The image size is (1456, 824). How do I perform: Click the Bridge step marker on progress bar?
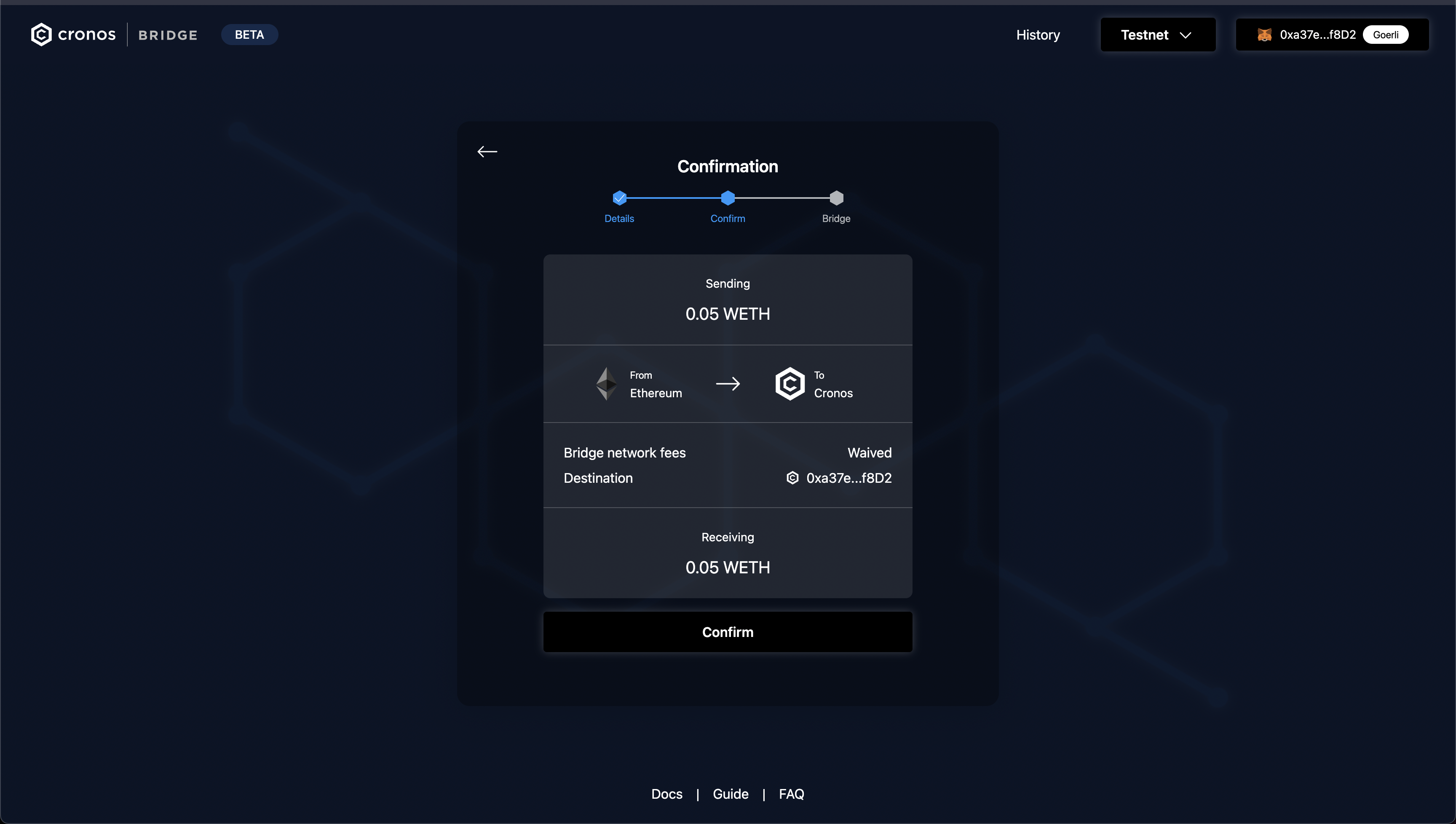point(836,198)
